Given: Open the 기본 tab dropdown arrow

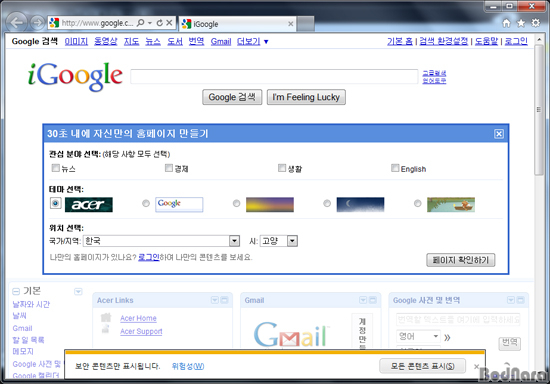Looking at the screenshot, I should [x=78, y=291].
